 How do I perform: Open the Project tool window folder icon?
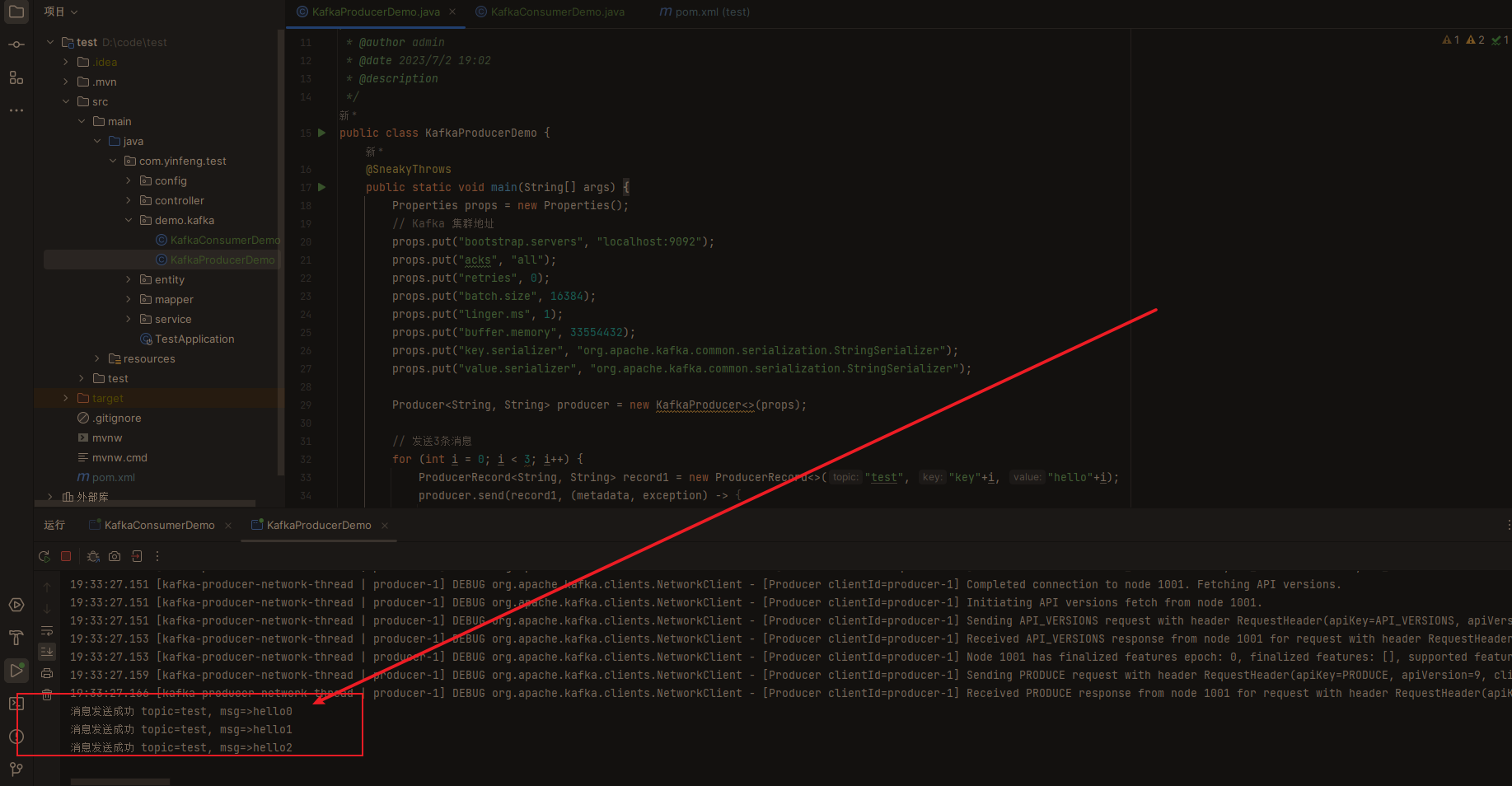[16, 12]
